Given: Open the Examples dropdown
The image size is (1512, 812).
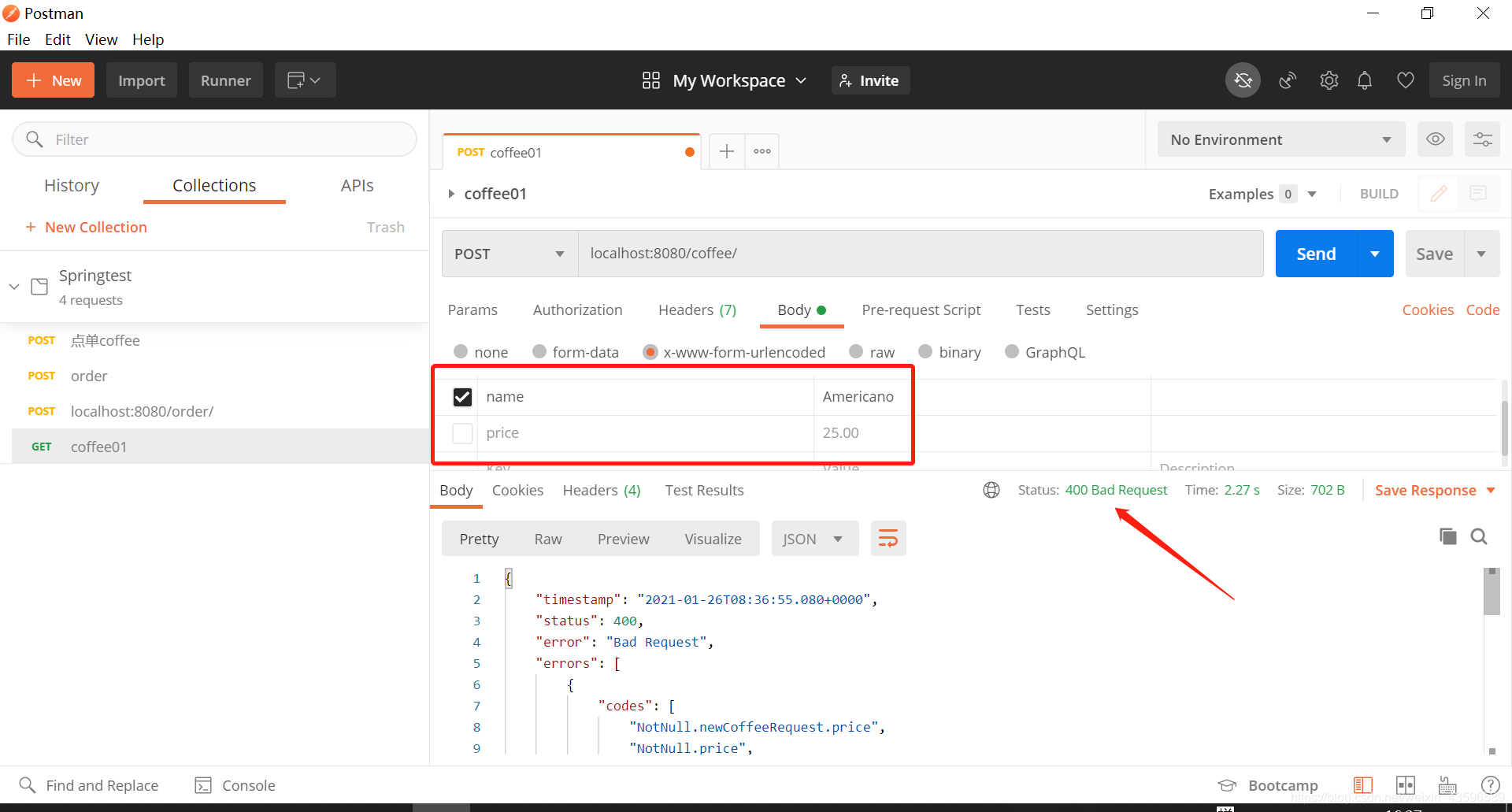Looking at the screenshot, I should click(1262, 194).
